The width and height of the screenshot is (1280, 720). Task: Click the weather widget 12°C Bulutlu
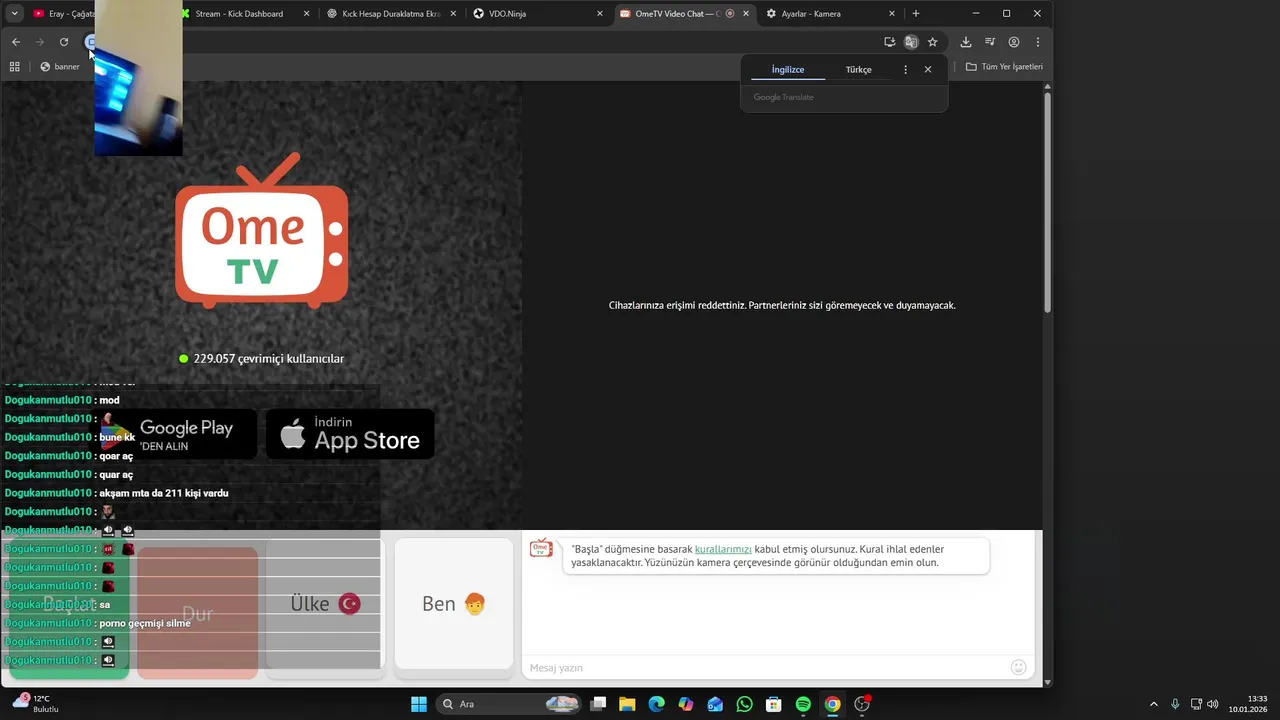click(x=36, y=704)
